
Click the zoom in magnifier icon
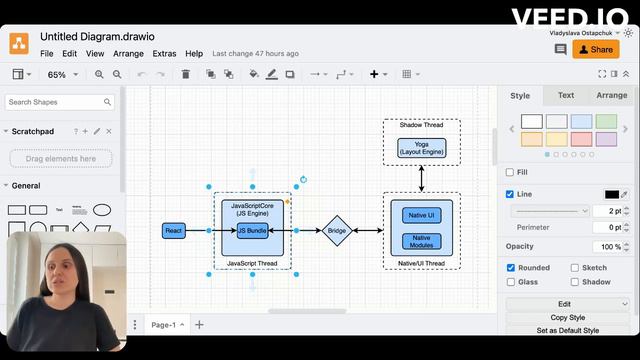coord(99,74)
